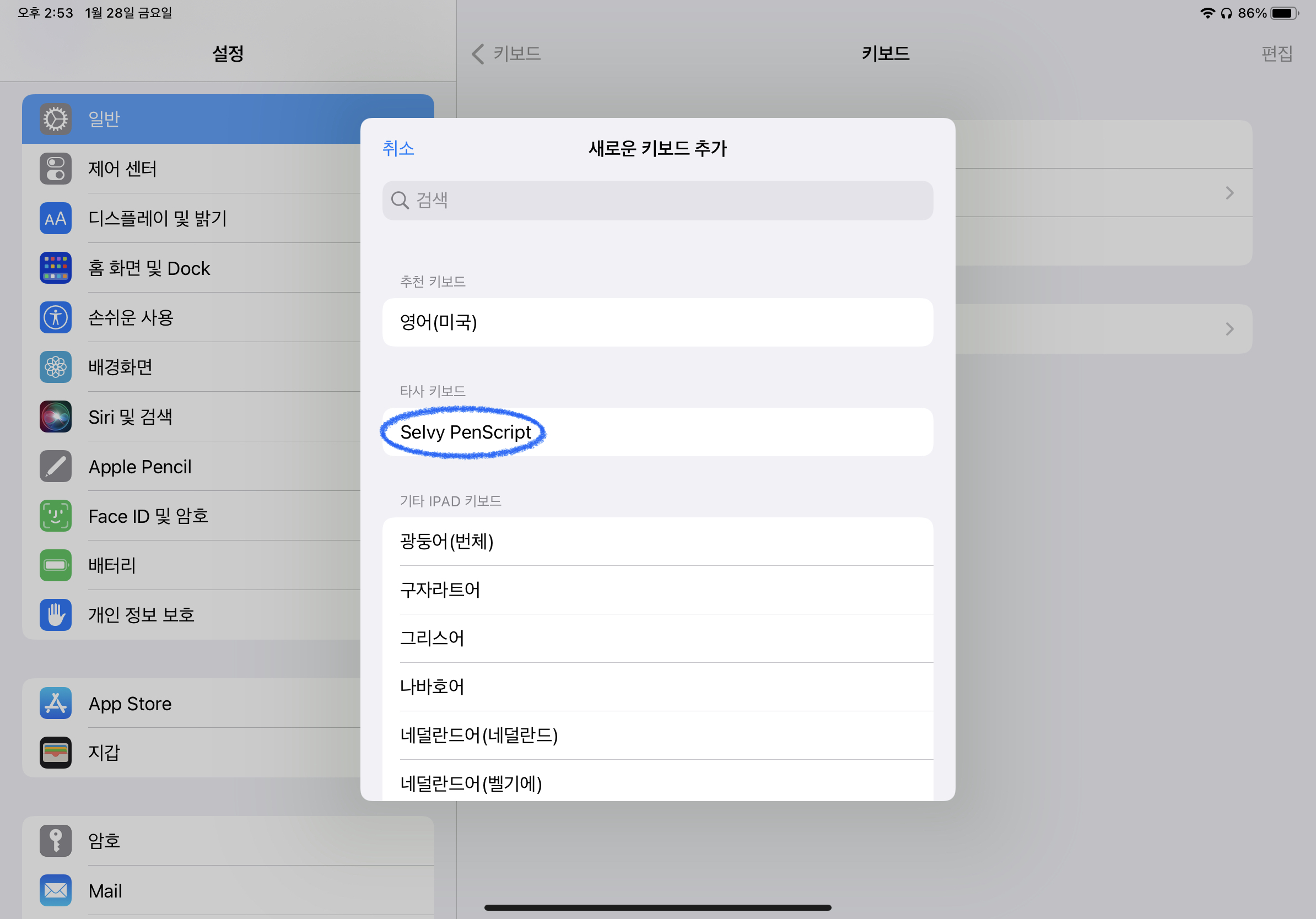Open 제어 센터 settings
This screenshot has width=1316, height=919.
[x=191, y=169]
